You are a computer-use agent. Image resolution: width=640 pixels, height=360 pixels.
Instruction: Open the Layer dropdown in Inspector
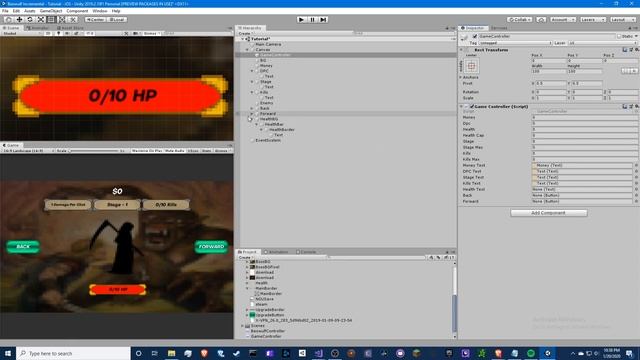click(603, 43)
